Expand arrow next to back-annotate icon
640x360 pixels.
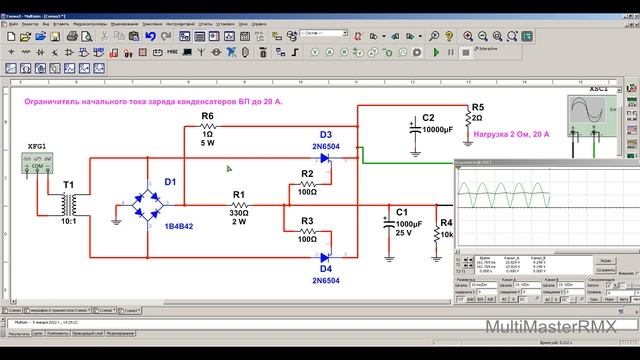point(384,36)
